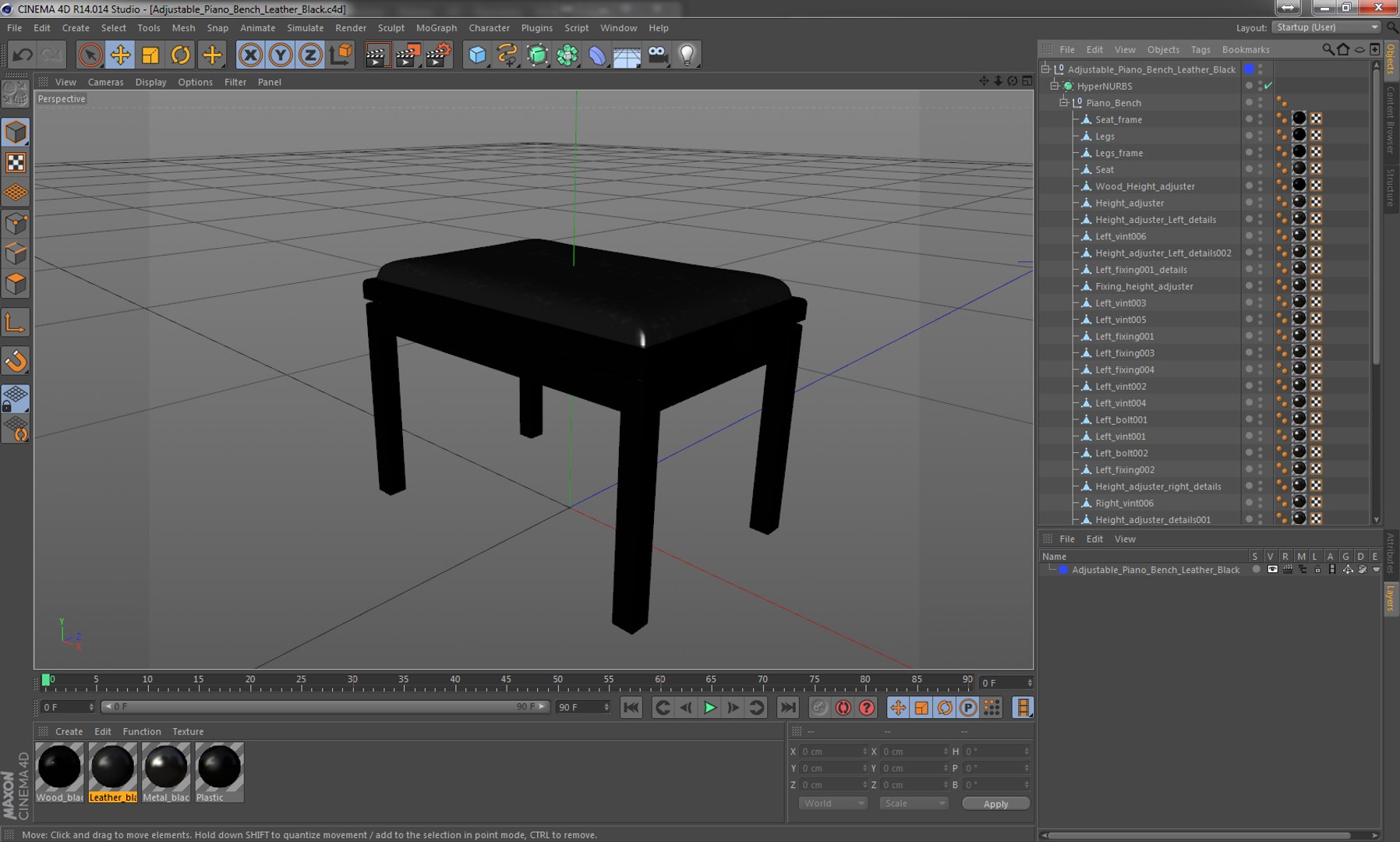Click the Undo arrow icon

tap(23, 55)
